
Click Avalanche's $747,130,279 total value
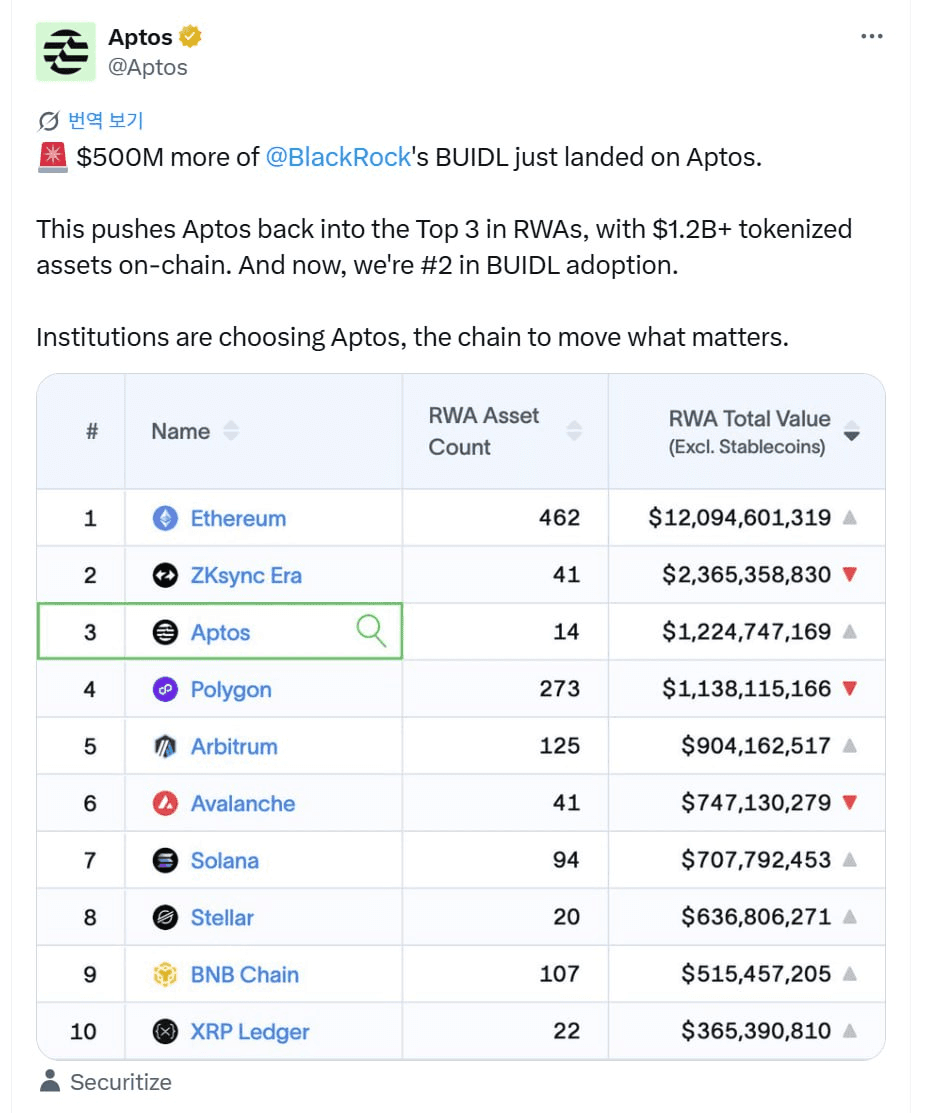coord(756,803)
